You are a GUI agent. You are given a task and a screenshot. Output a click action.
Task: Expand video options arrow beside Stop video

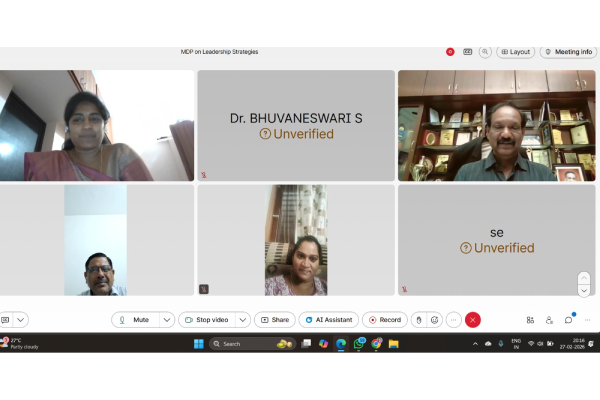point(242,320)
